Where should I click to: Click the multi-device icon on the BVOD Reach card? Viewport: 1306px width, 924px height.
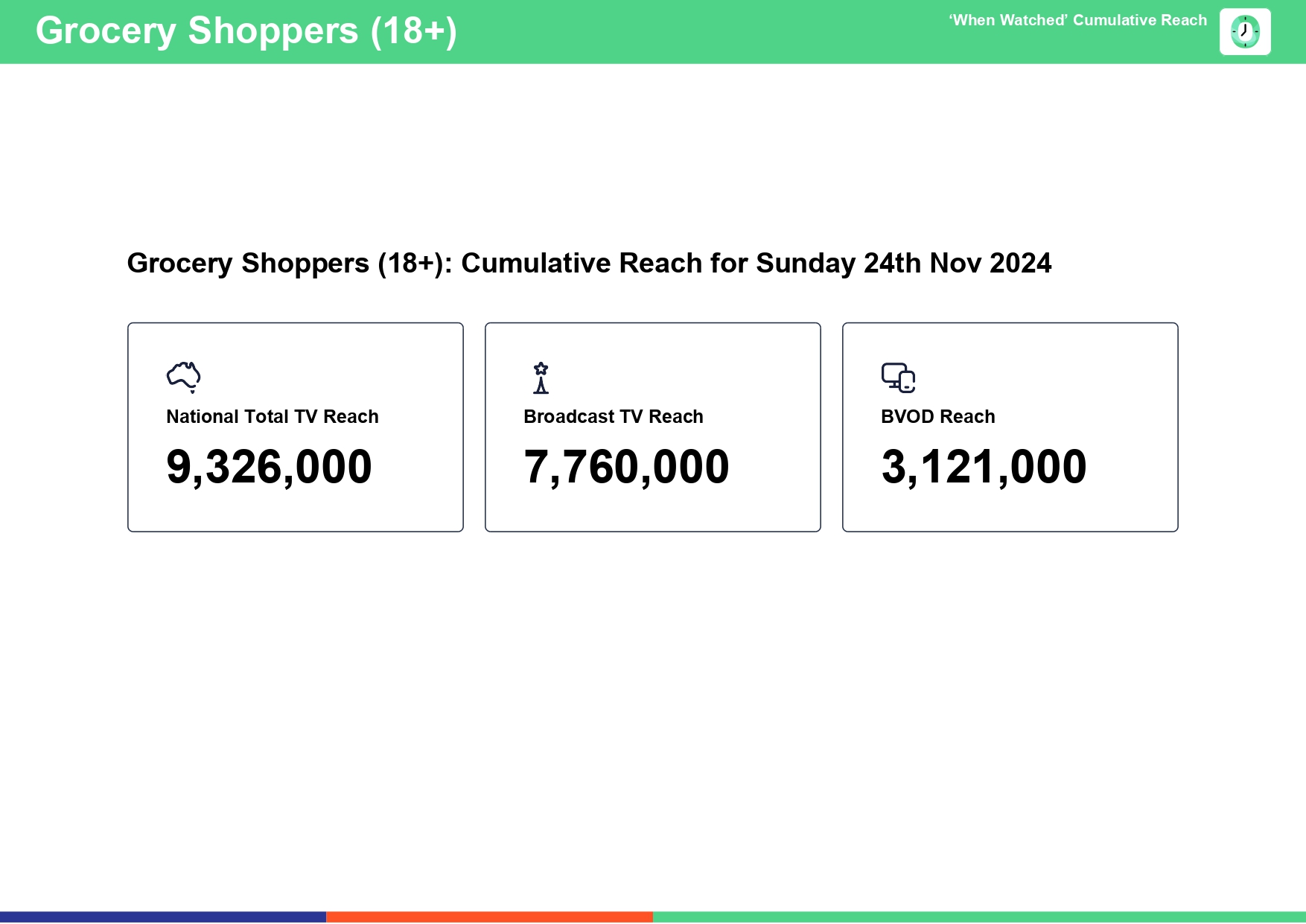pyautogui.click(x=899, y=376)
